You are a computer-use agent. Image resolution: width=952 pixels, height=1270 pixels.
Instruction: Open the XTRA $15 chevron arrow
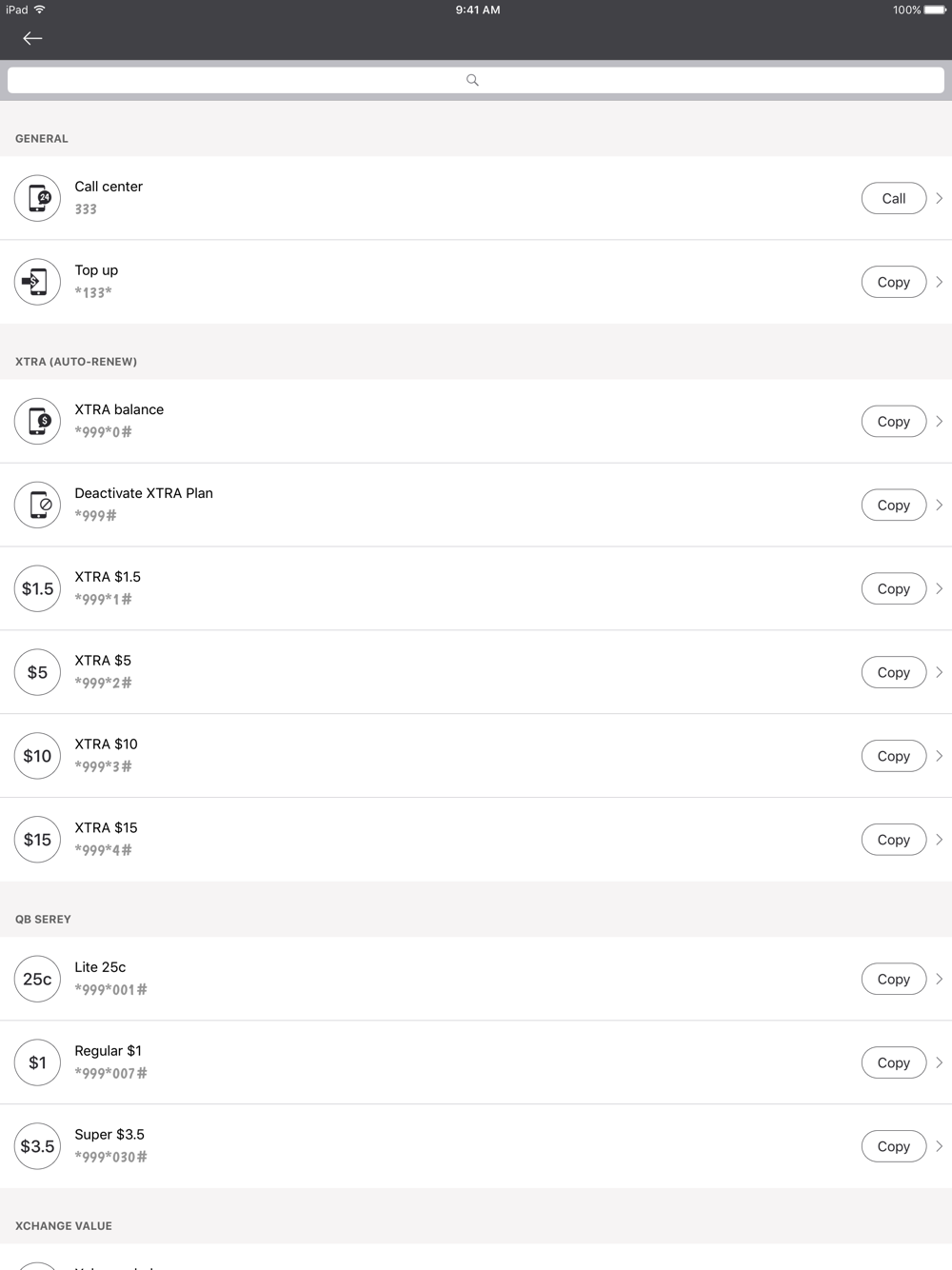[939, 840]
